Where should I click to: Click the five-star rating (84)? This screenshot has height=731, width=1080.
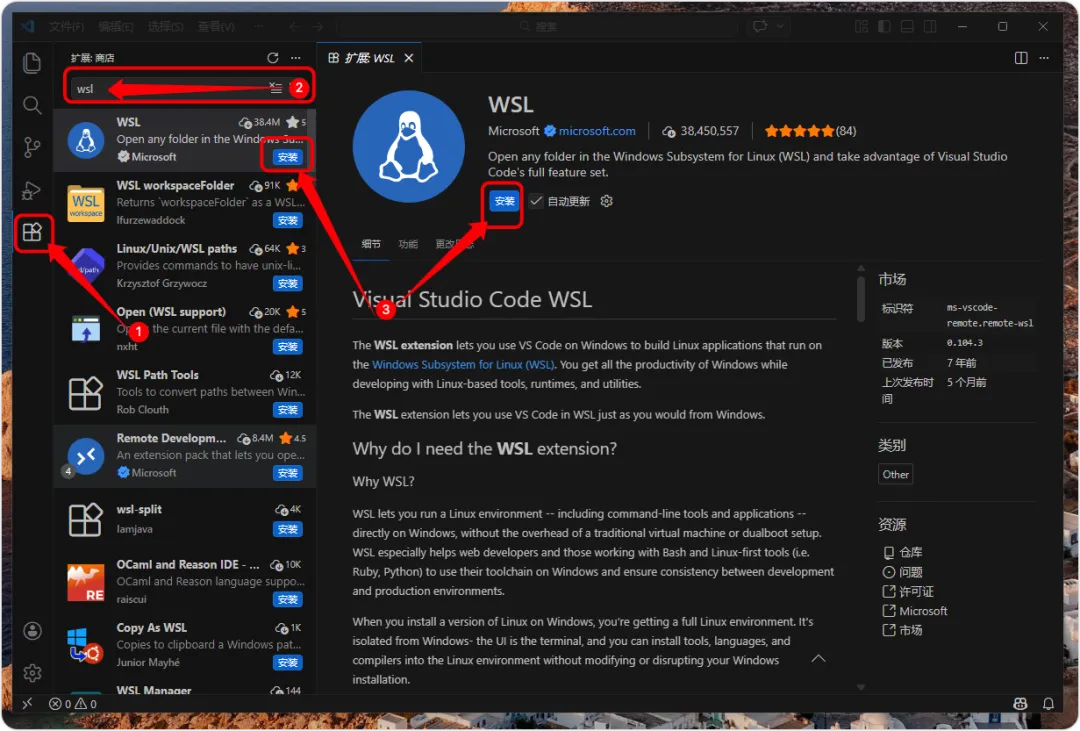tap(810, 131)
